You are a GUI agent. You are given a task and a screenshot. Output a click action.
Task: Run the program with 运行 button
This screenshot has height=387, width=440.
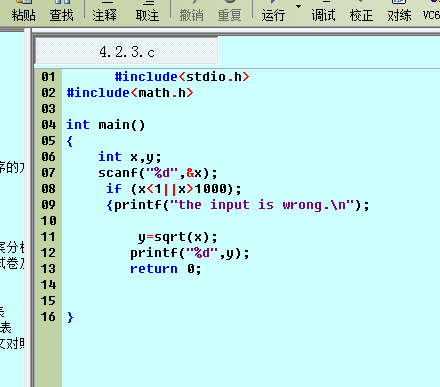coord(273,11)
